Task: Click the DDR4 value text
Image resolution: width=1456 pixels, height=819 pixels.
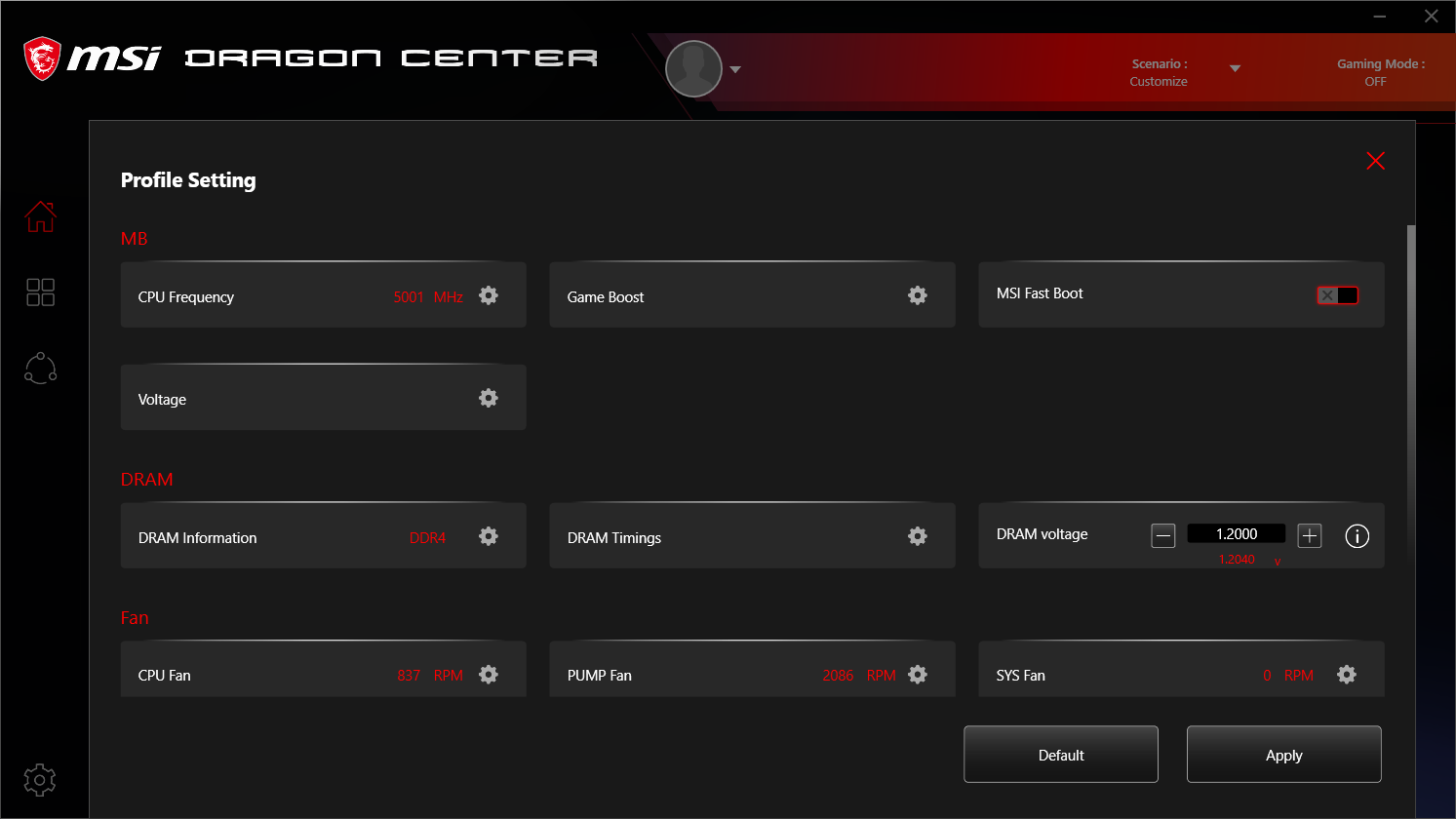Action: pyautogui.click(x=427, y=538)
